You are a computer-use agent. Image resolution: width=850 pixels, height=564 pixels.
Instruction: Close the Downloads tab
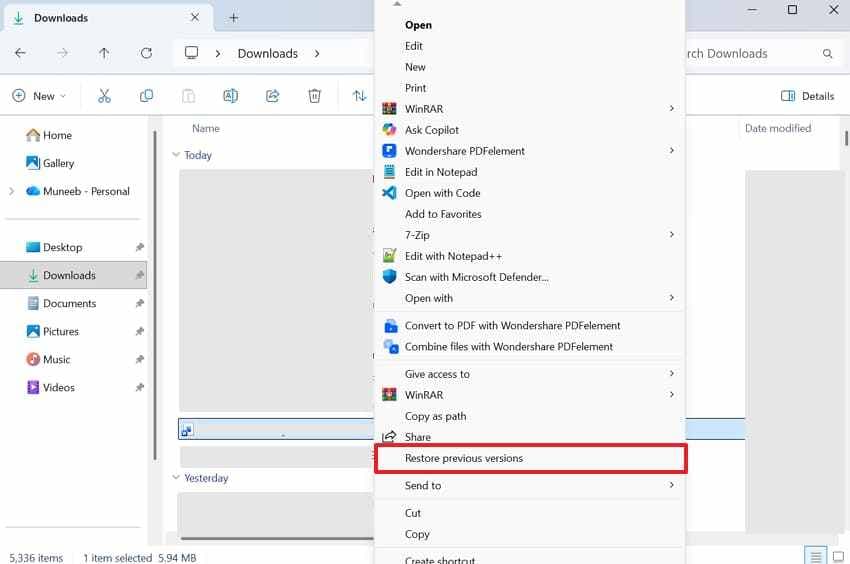click(x=195, y=17)
